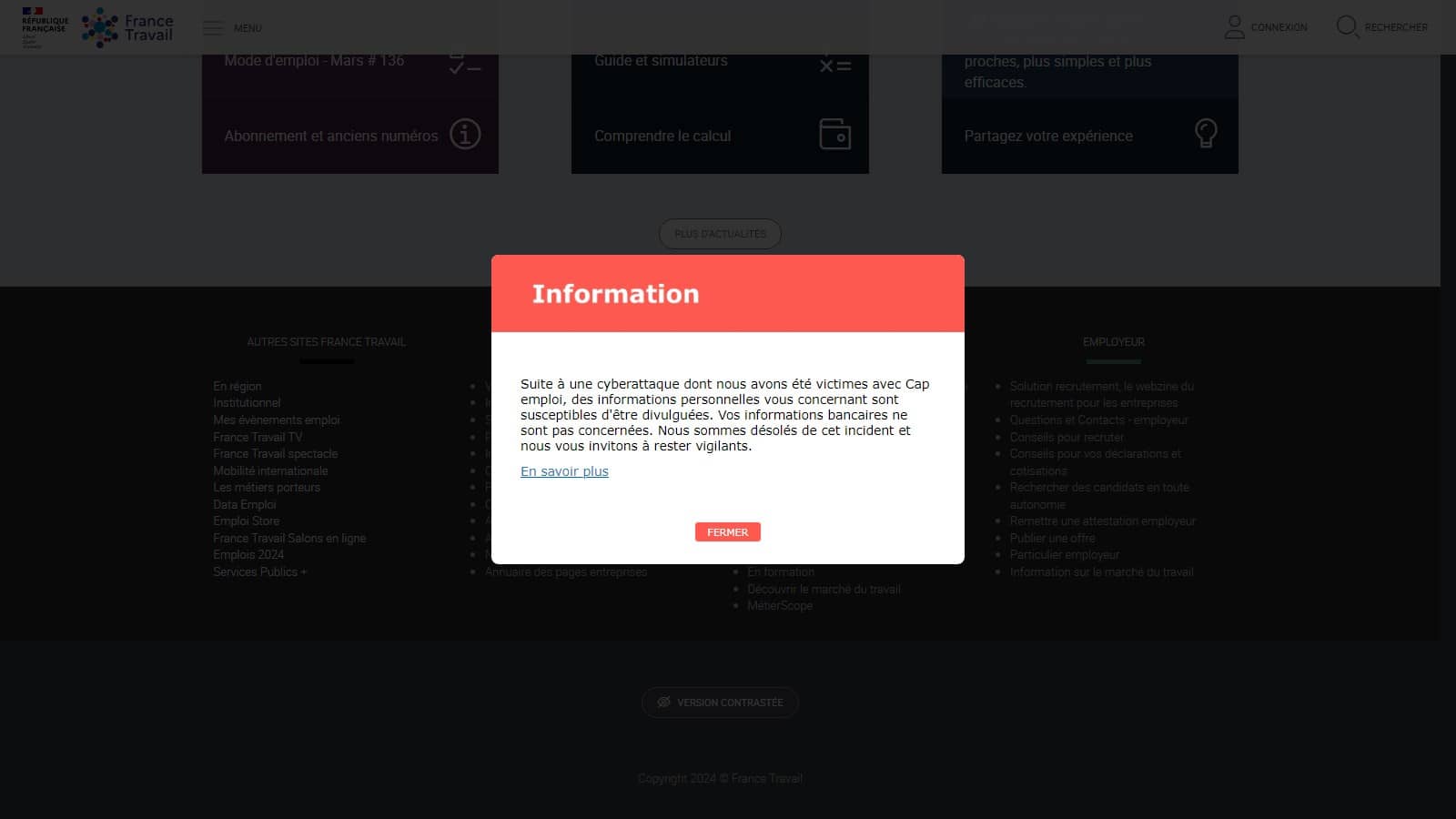This screenshot has width=1456, height=819.
Task: Open the 'En savoir plus' link
Action: 564,471
